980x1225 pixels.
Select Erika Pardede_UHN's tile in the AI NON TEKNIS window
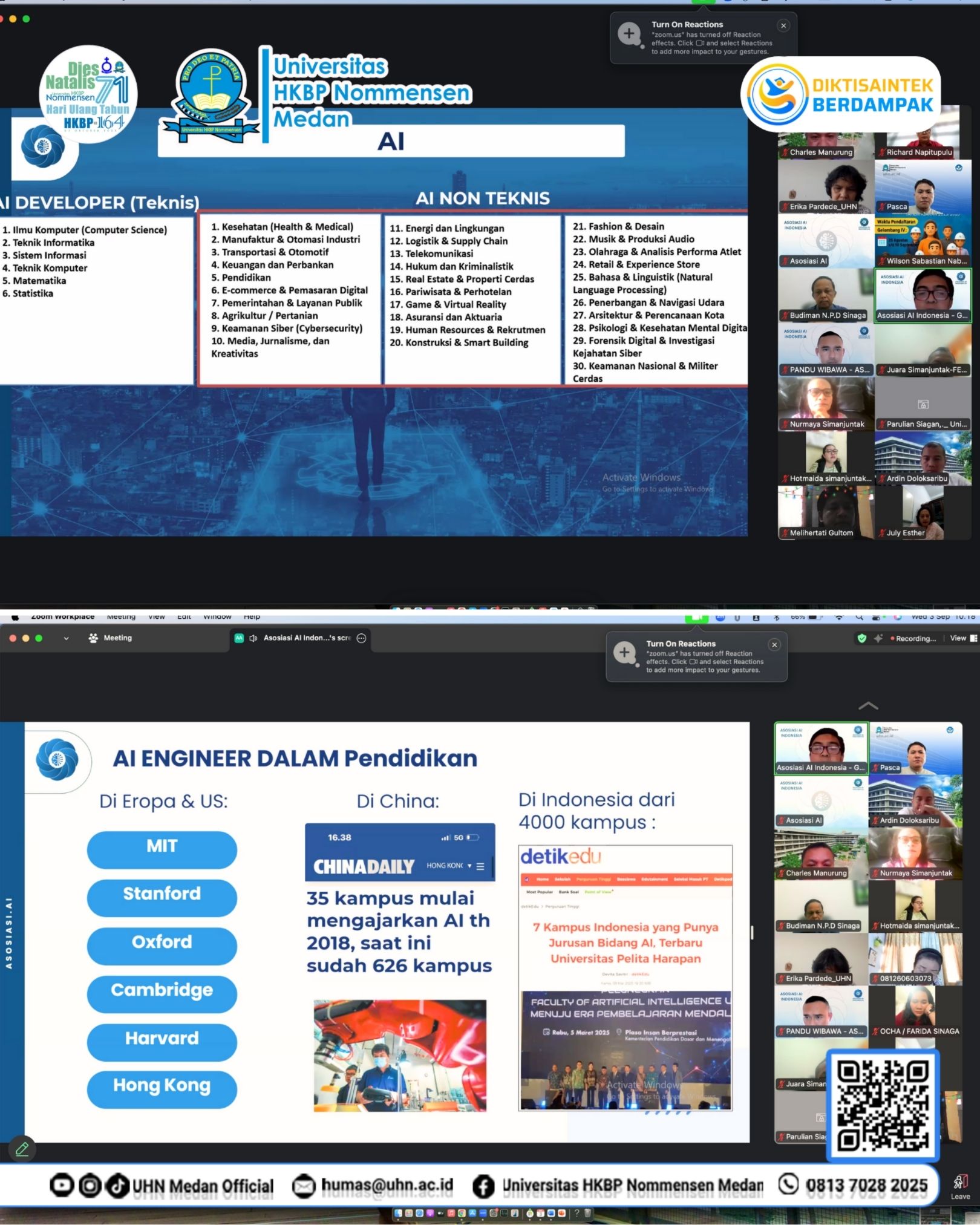pos(826,186)
